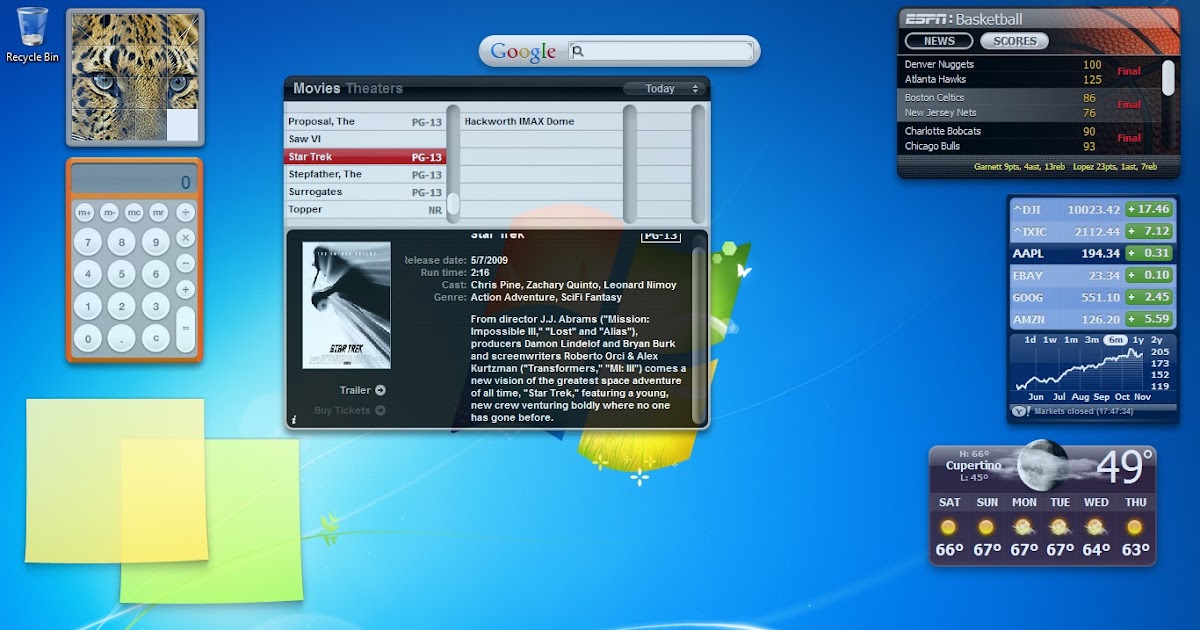1200x630 pixels.
Task: Select the Movies tab
Action: tap(316, 88)
